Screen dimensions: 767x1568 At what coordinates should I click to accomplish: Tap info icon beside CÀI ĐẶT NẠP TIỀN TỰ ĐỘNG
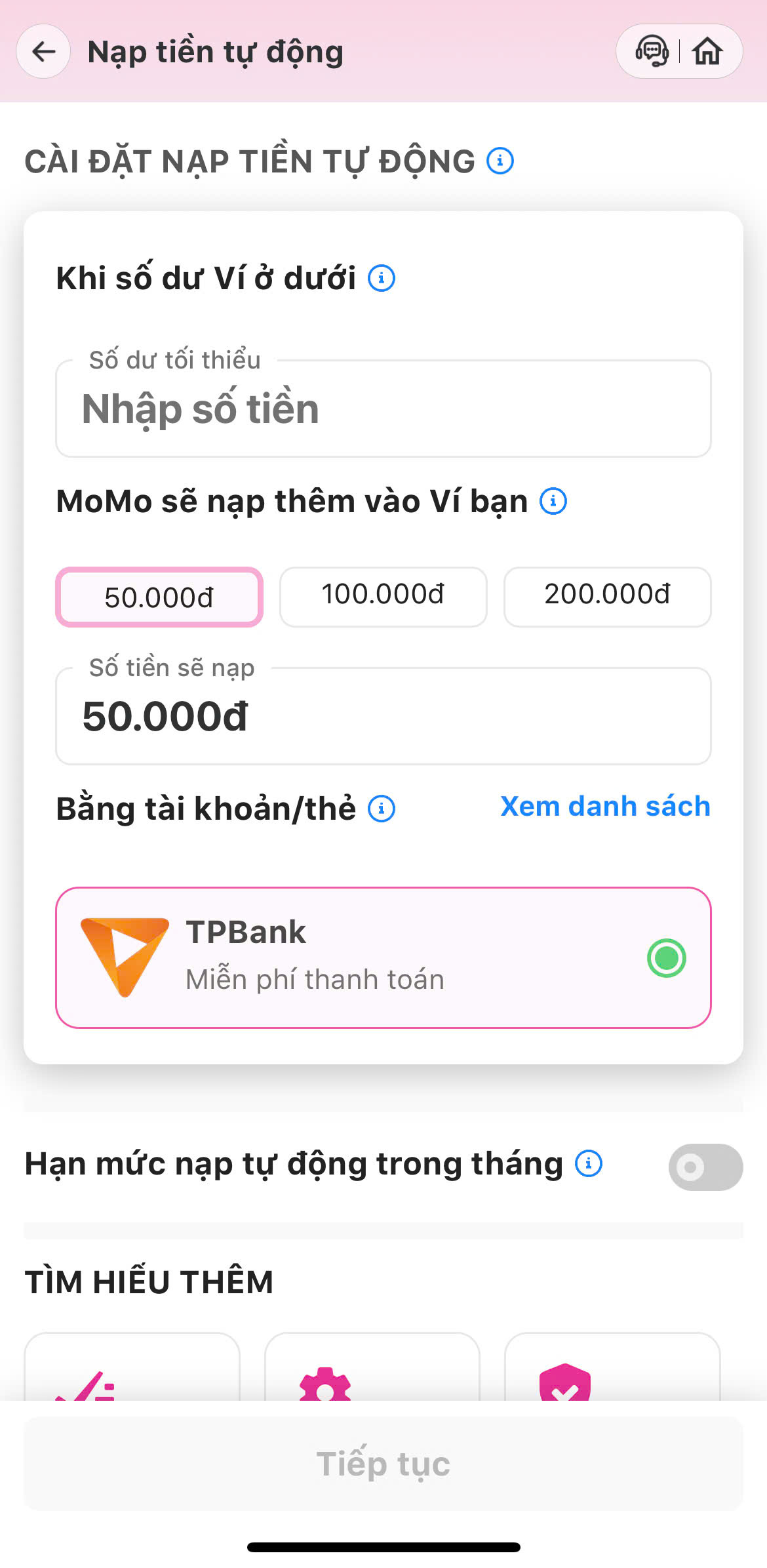500,161
